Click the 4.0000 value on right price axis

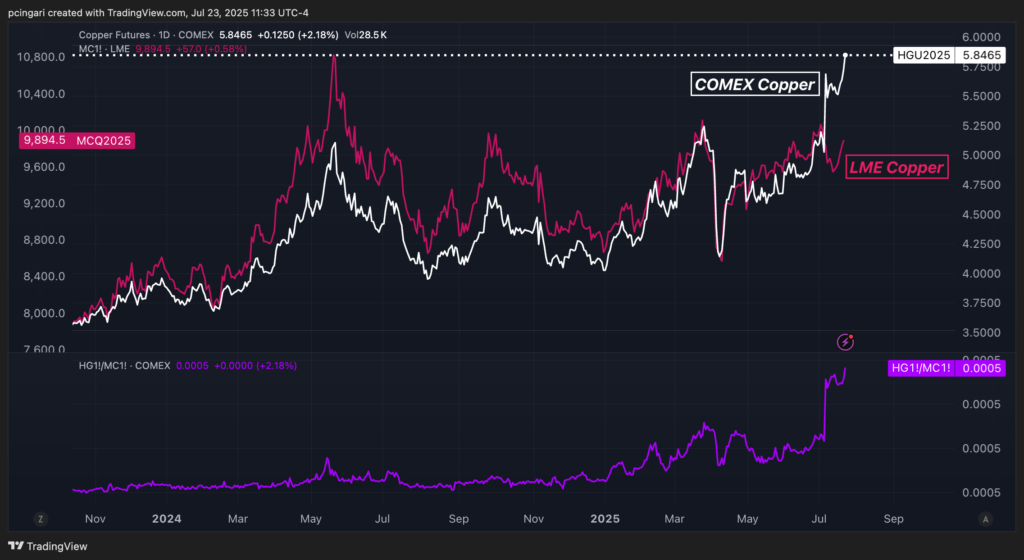pyautogui.click(x=982, y=274)
